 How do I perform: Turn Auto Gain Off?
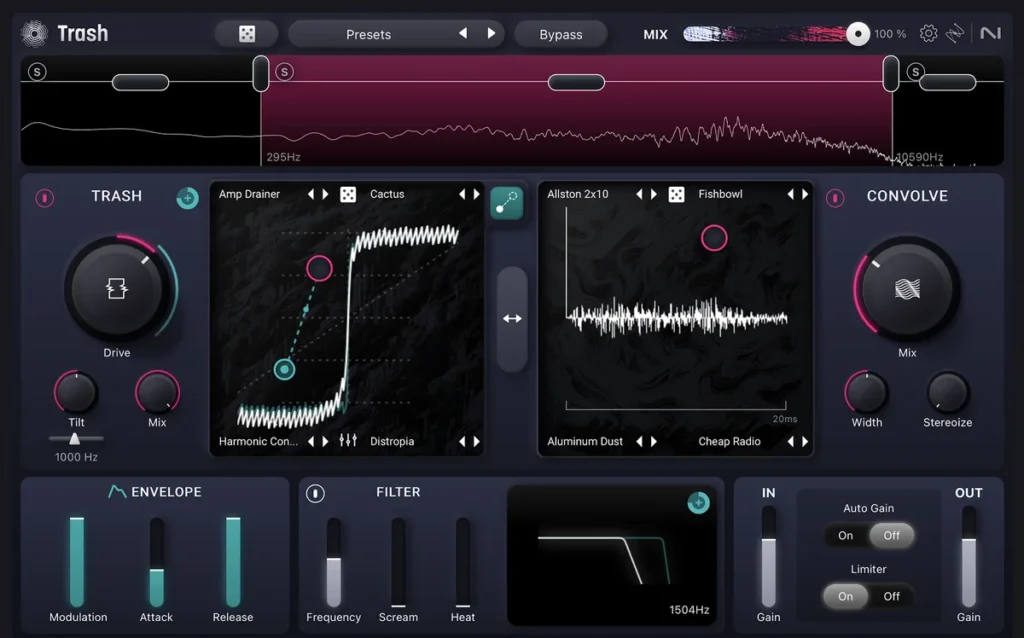click(x=891, y=535)
